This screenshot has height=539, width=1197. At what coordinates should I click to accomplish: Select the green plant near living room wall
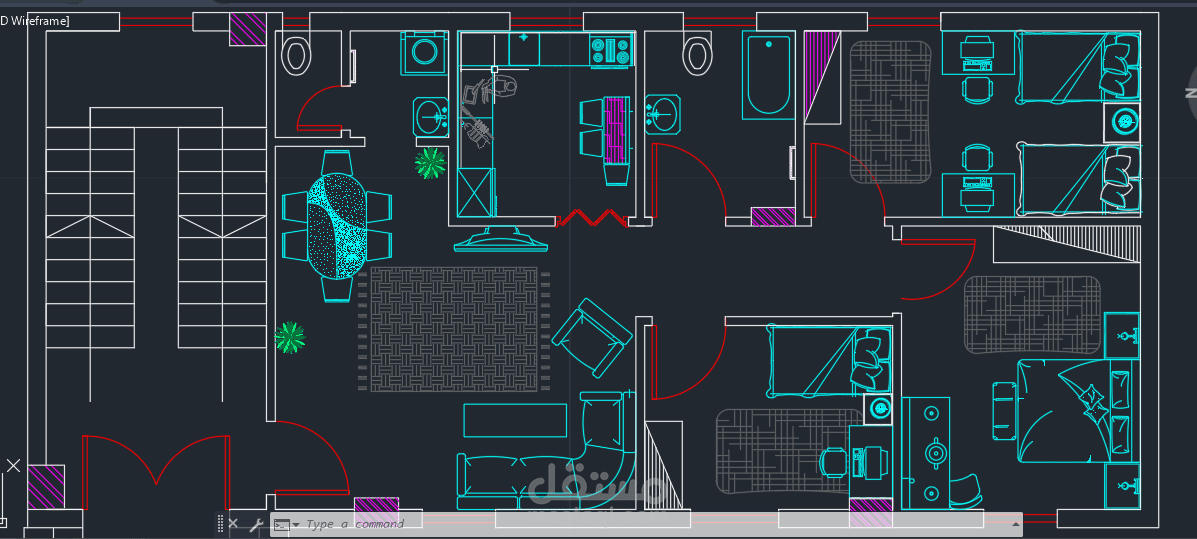pyautogui.click(x=290, y=337)
